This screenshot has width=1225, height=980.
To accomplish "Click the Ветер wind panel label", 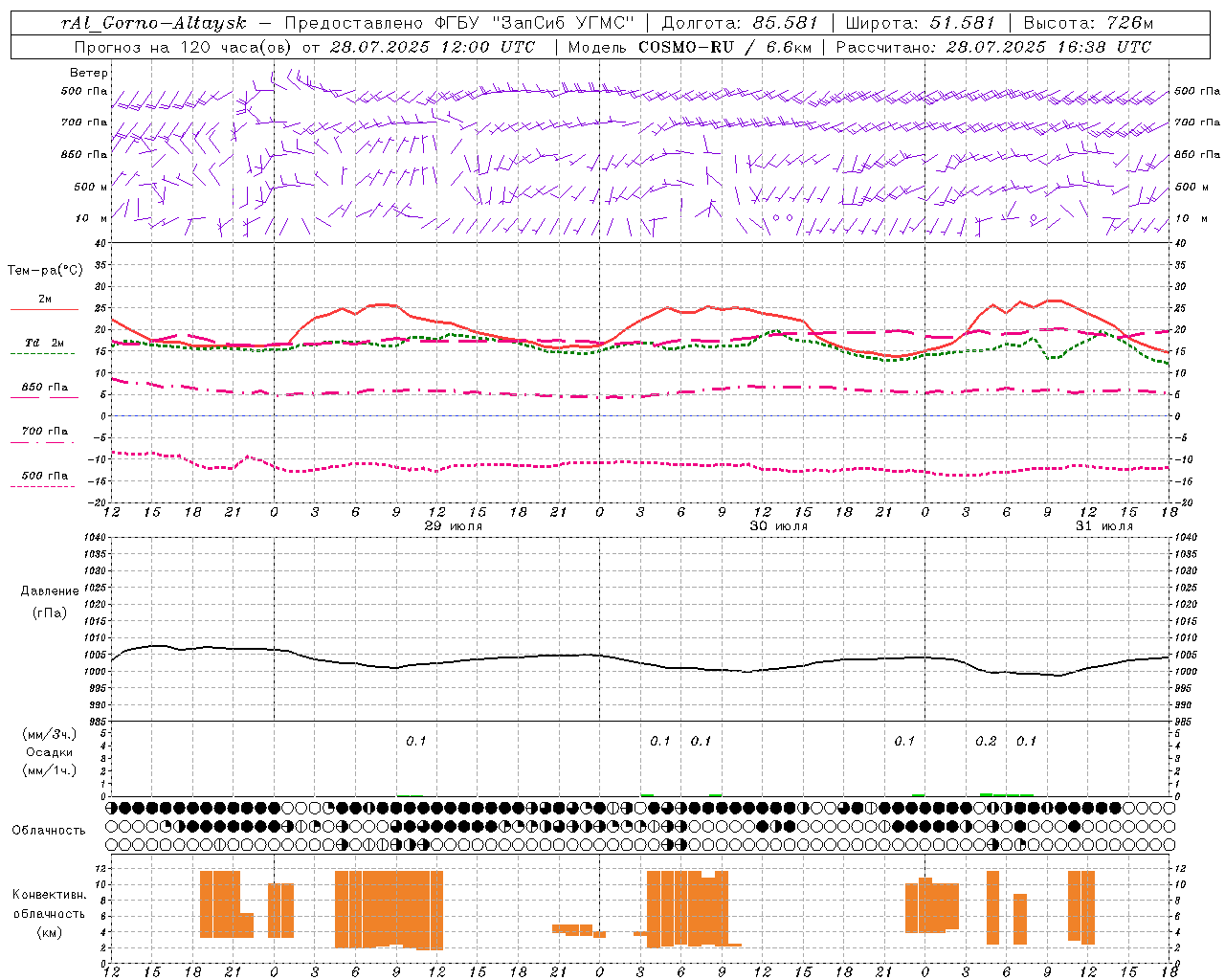I will pyautogui.click(x=89, y=73).
